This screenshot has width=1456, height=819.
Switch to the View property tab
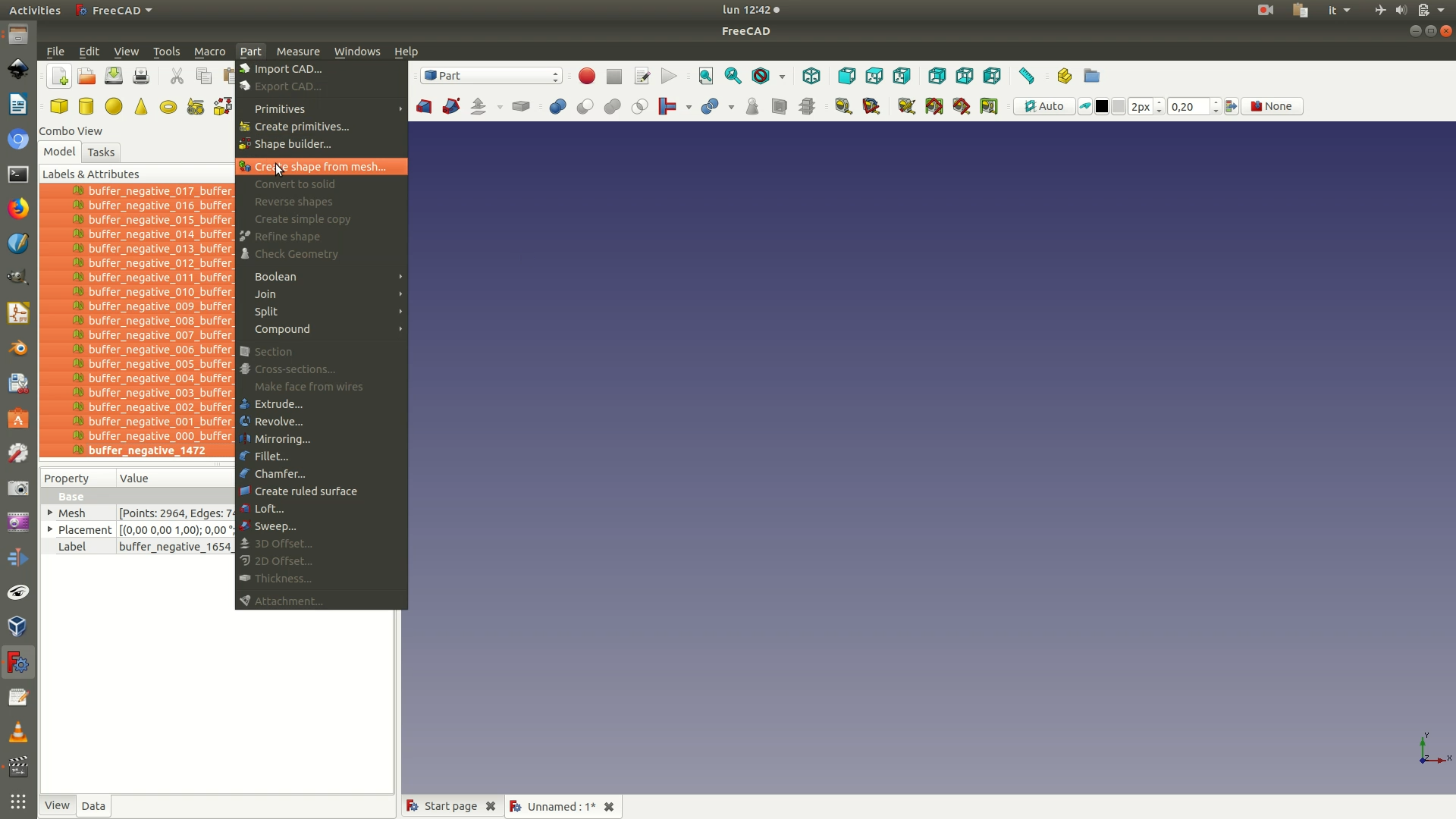[x=57, y=805]
